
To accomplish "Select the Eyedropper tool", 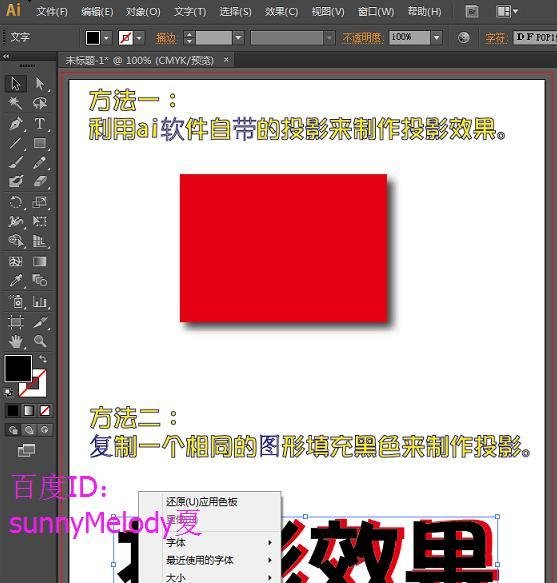I will (16, 280).
